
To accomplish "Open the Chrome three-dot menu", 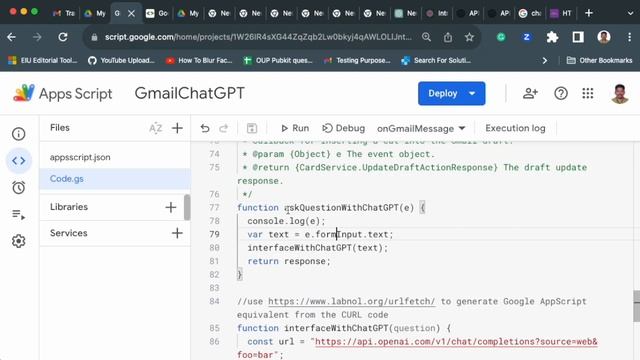I will [629, 37].
